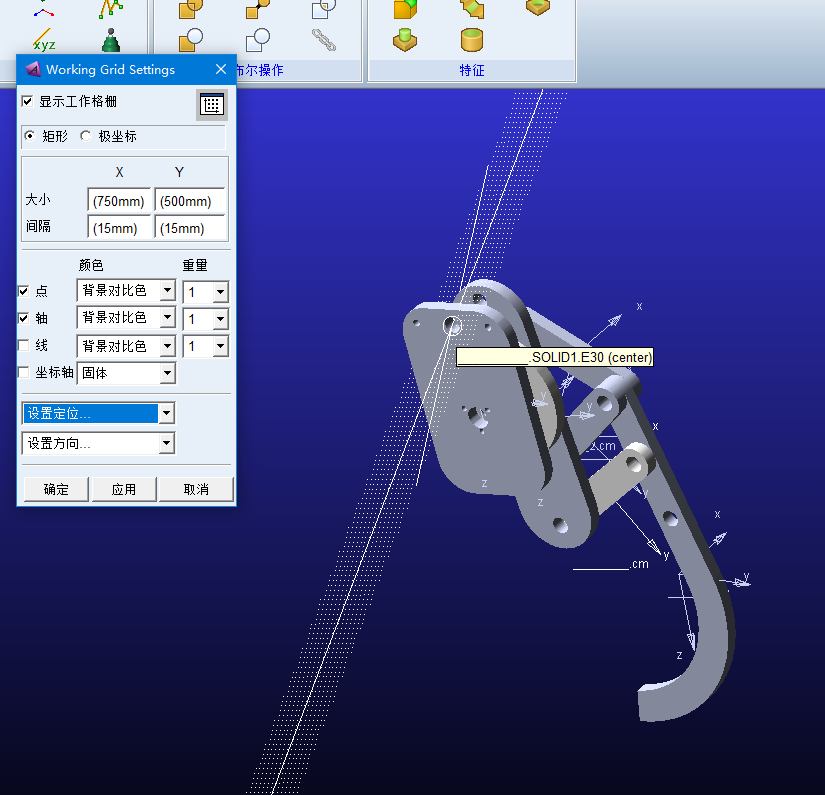The image size is (825, 795).
Task: Click the 确定 button
Action: [56, 489]
